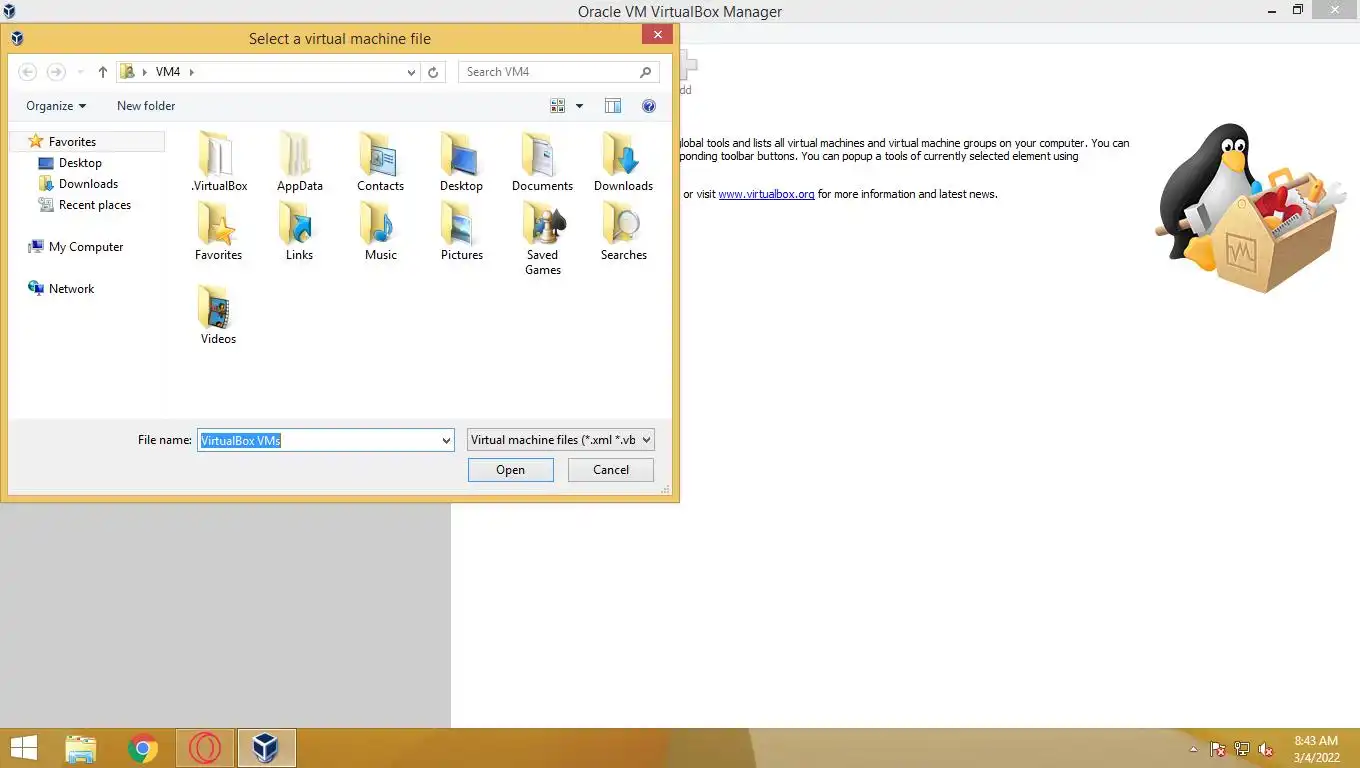
Task: Expand the view options dropdown arrow
Action: click(579, 106)
